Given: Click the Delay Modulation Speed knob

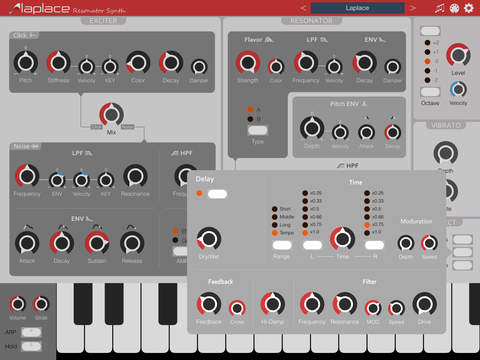Looking at the screenshot, I should point(429,243).
